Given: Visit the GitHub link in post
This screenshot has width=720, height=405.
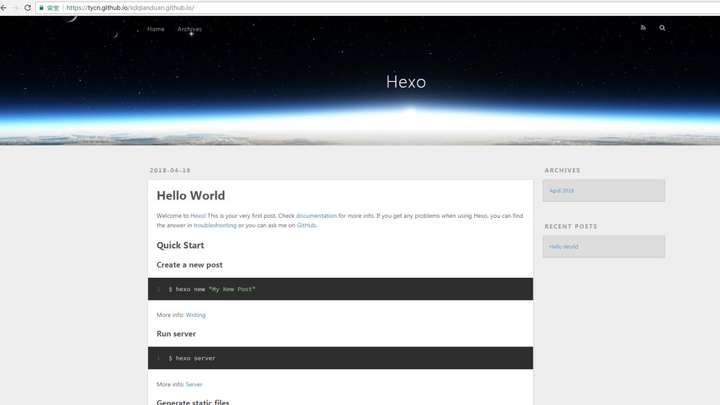Looking at the screenshot, I should [306, 225].
